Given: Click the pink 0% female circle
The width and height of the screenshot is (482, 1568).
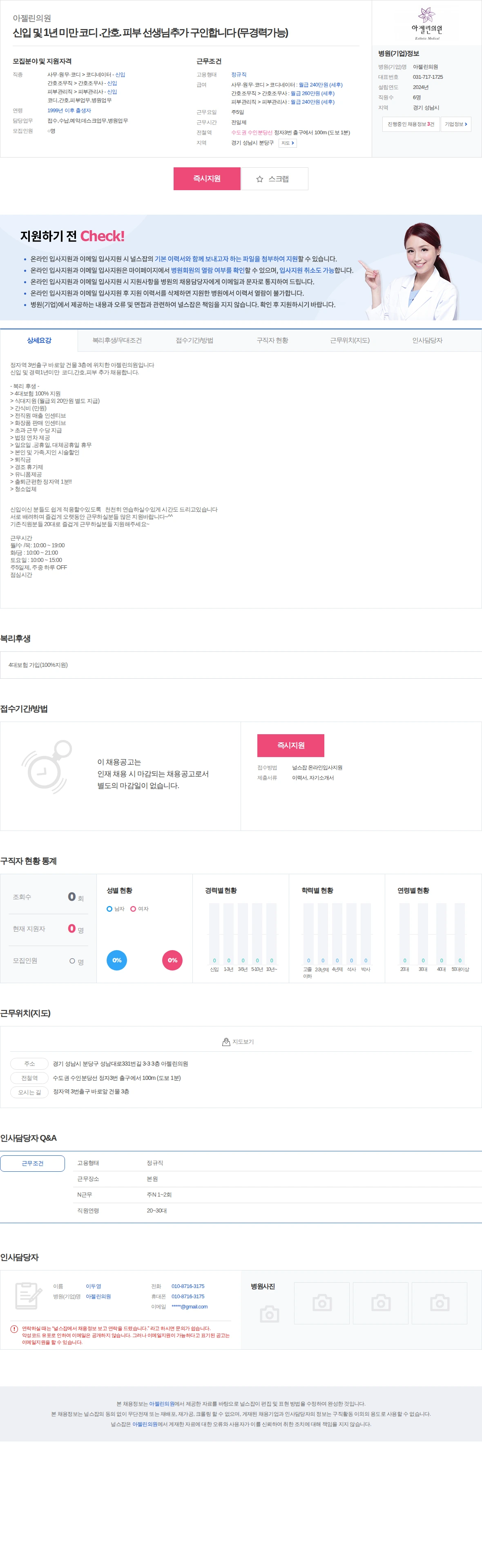Looking at the screenshot, I should coord(172,960).
